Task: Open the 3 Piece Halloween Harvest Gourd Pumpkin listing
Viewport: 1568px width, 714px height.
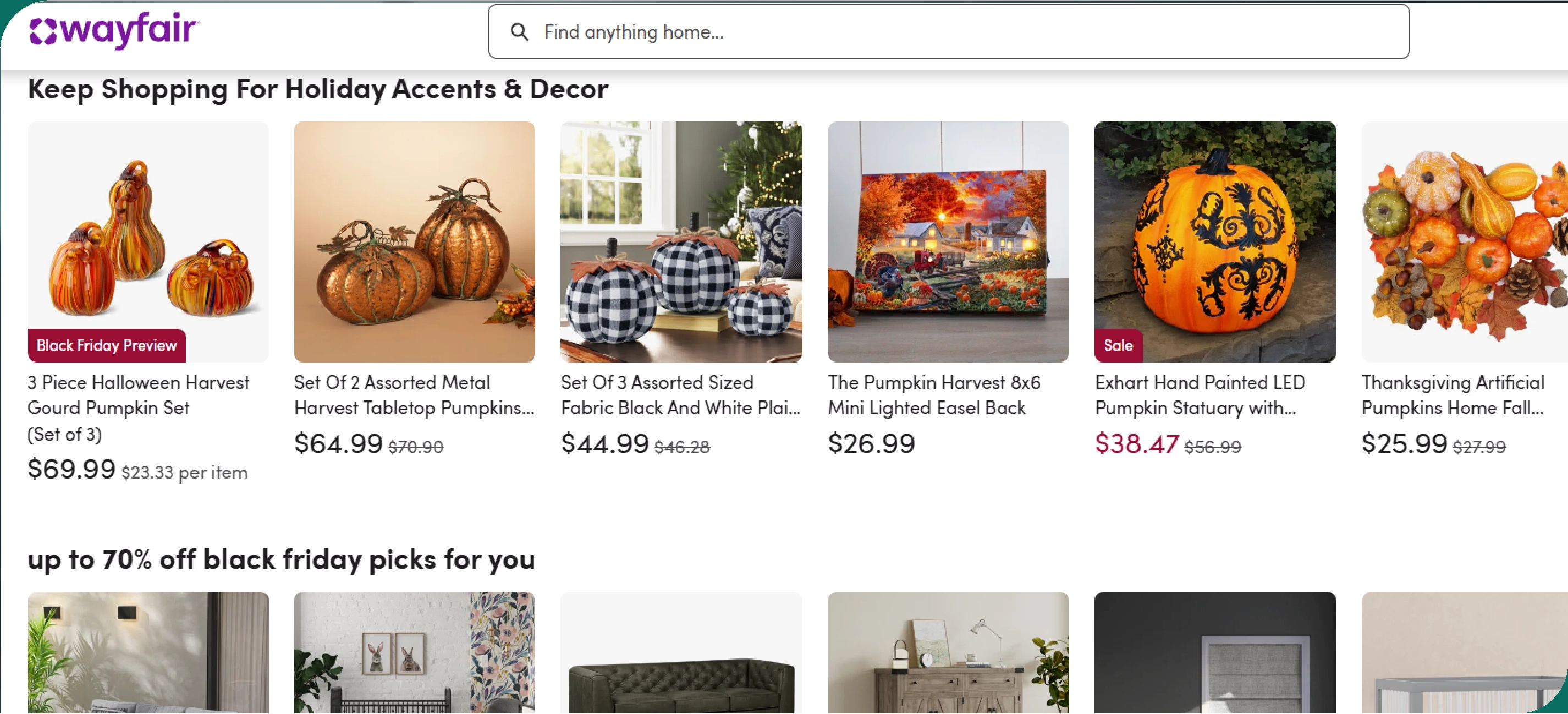Action: [x=138, y=394]
